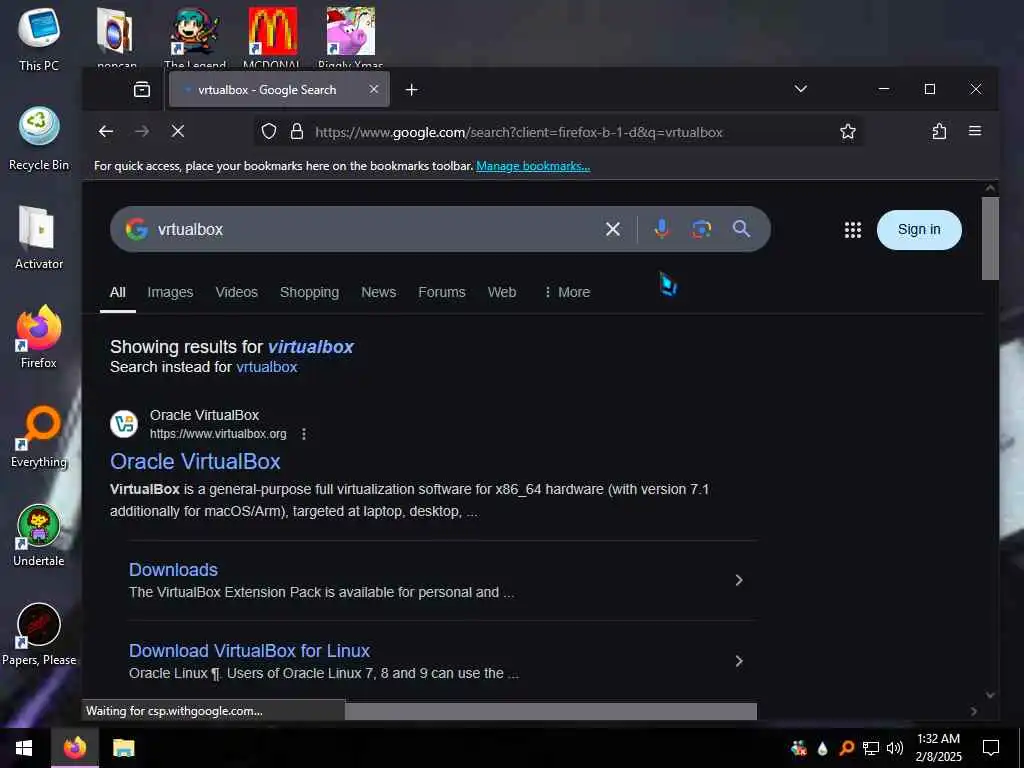Open Download VirtualBox for Linux link
This screenshot has height=768, width=1024.
coord(249,650)
